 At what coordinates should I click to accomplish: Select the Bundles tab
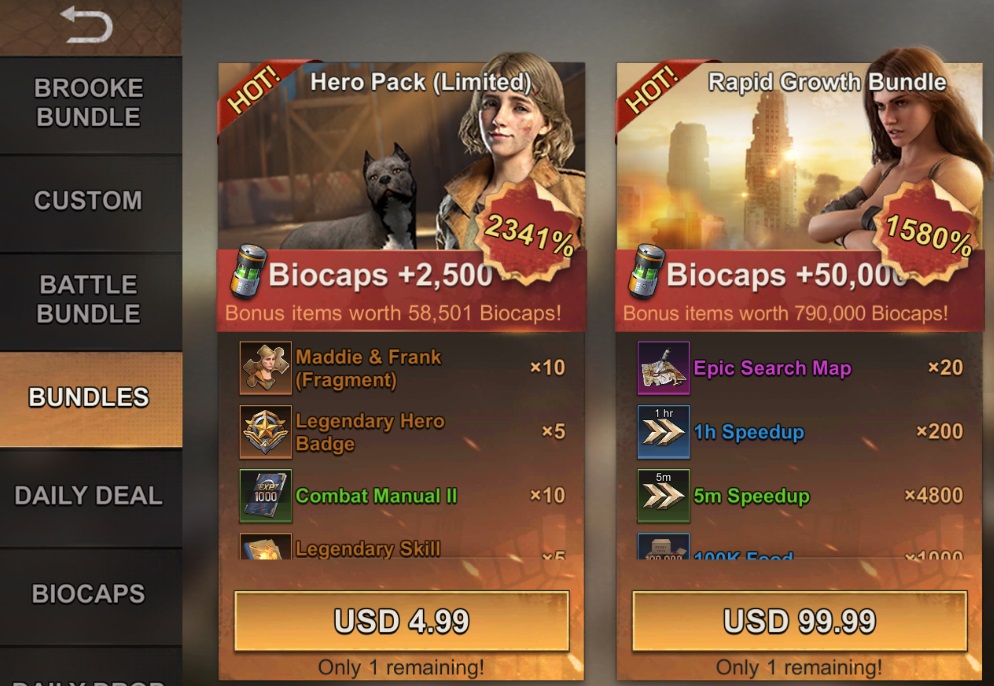click(91, 399)
